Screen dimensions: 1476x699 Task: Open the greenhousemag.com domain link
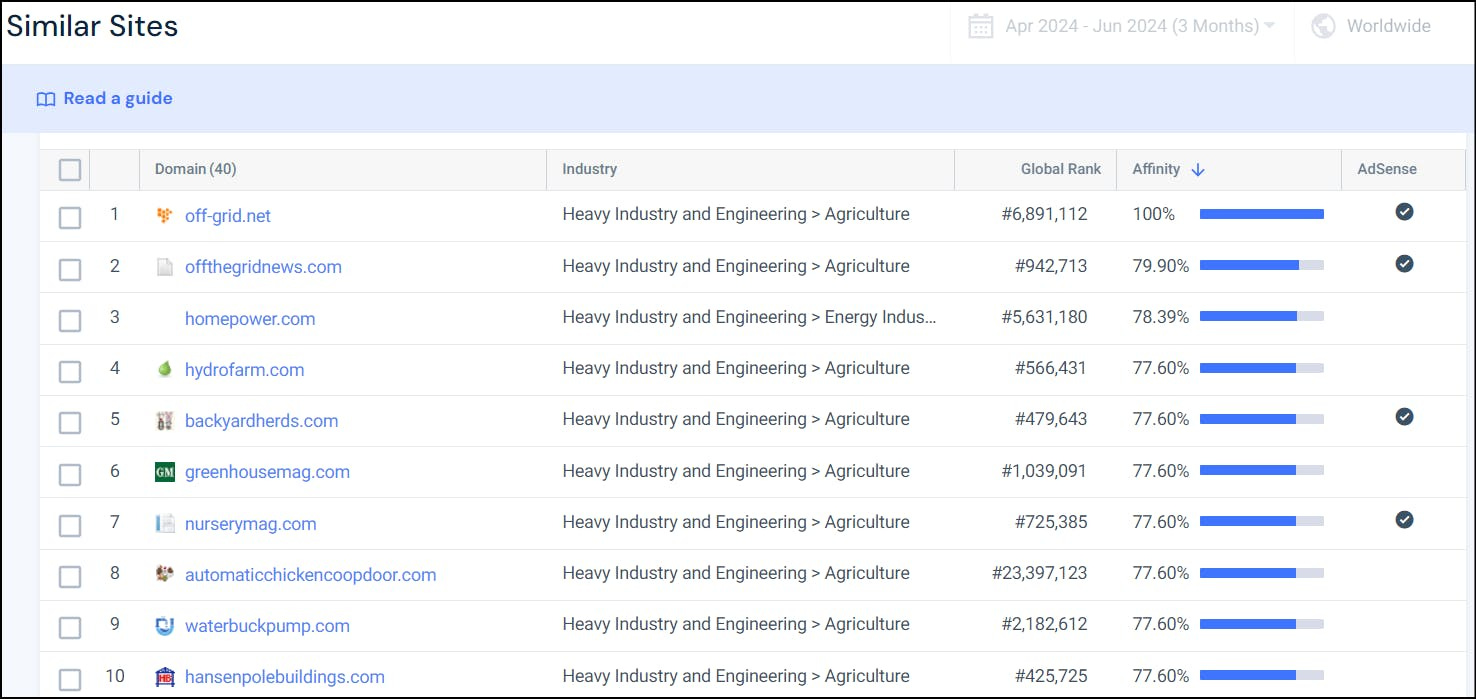click(267, 472)
